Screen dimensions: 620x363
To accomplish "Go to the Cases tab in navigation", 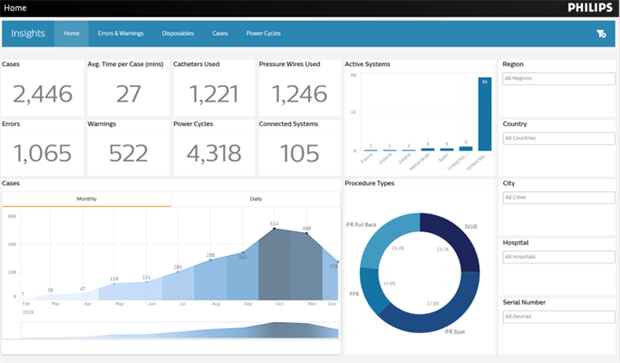I will 220,34.
